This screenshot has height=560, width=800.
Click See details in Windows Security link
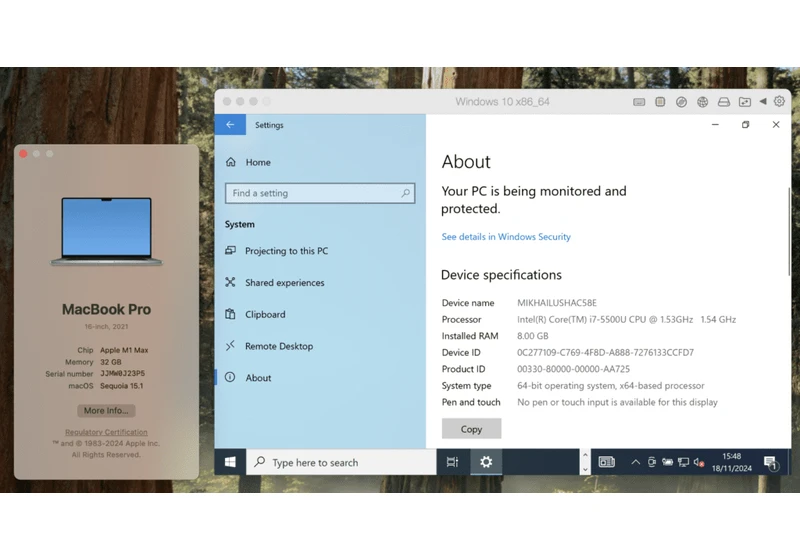pos(506,237)
